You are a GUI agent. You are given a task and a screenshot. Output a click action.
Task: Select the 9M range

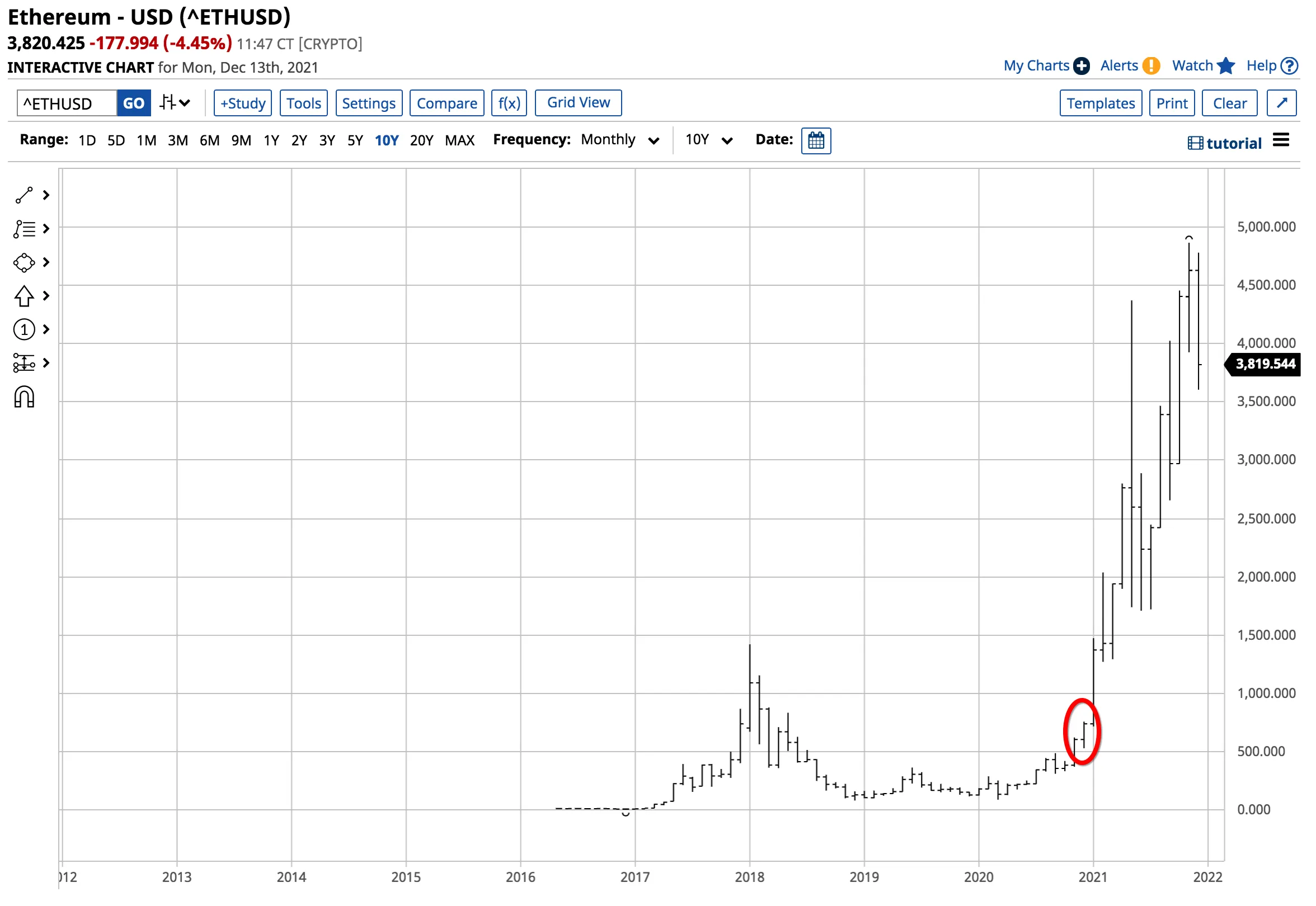[x=241, y=140]
